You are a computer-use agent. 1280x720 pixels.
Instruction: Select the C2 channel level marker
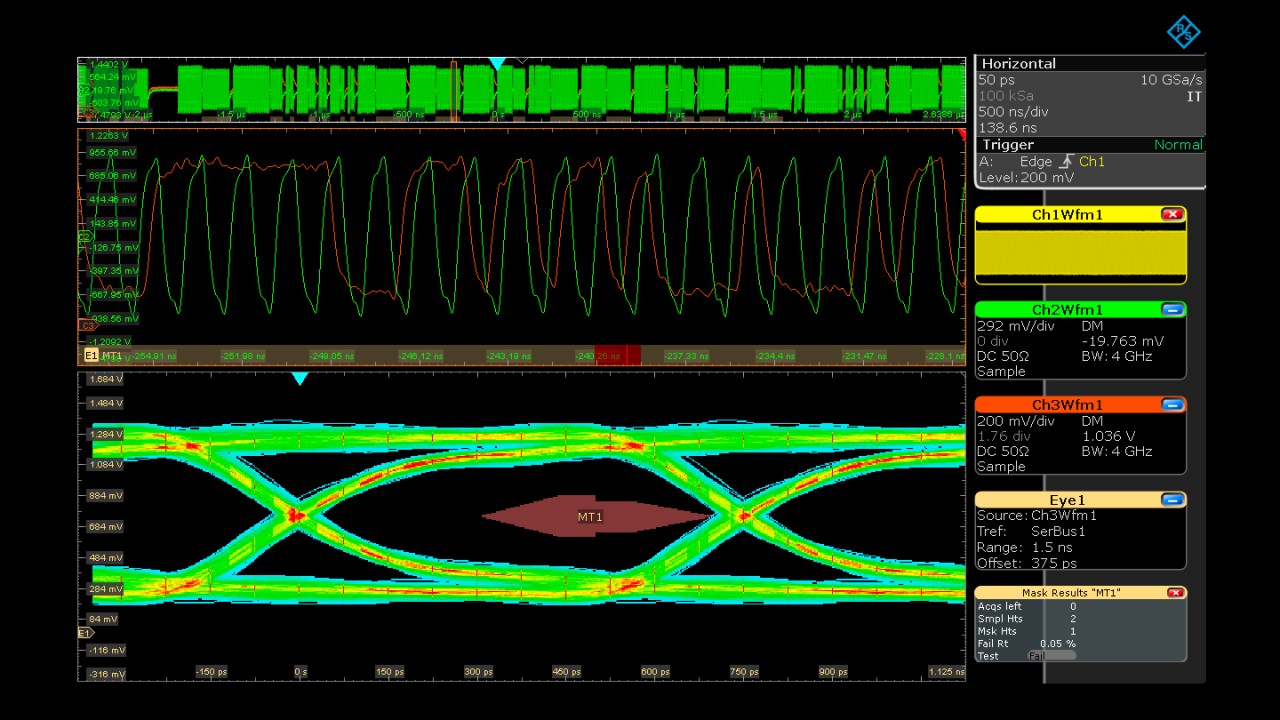[x=85, y=236]
